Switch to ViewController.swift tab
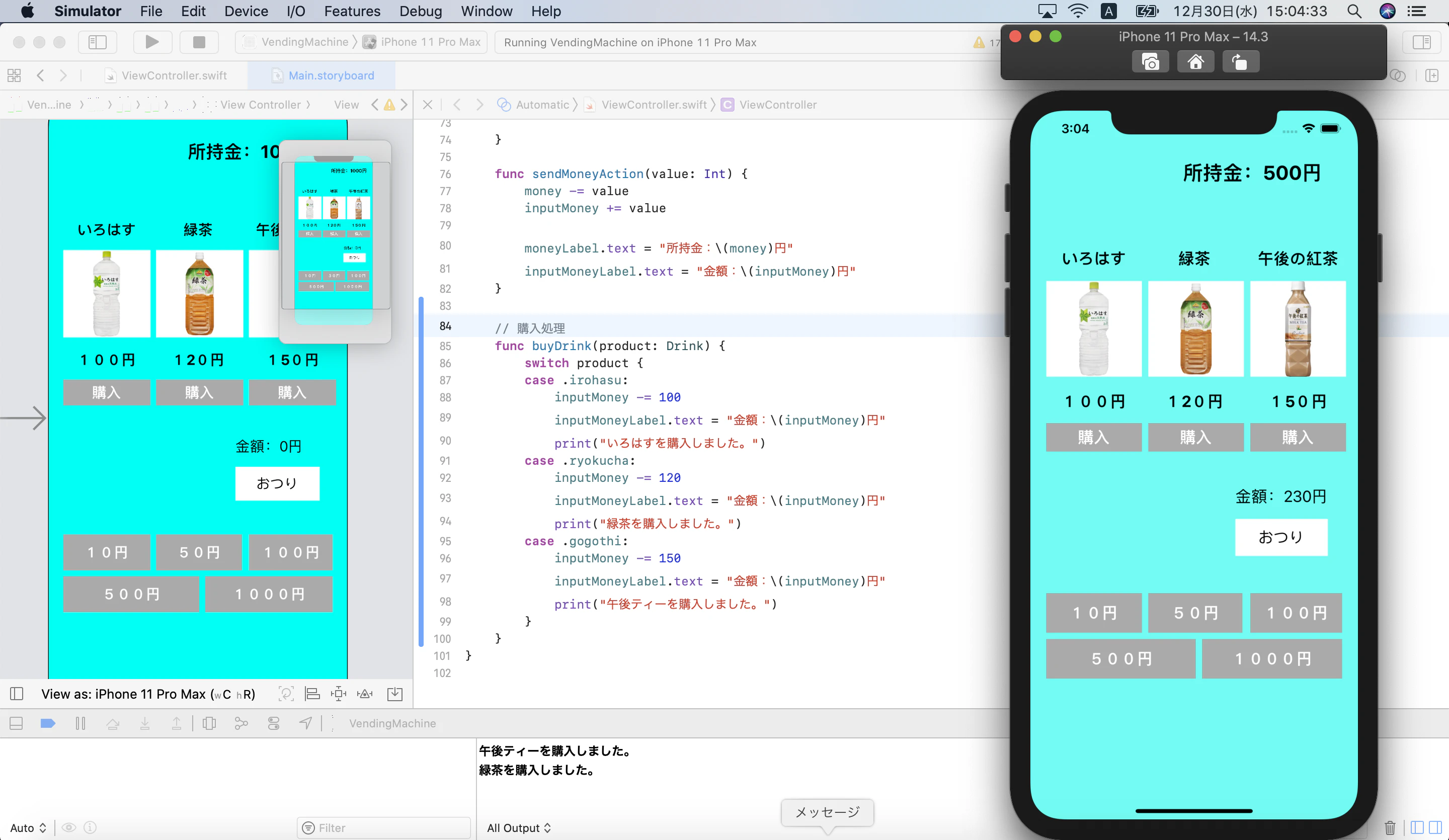 click(167, 75)
